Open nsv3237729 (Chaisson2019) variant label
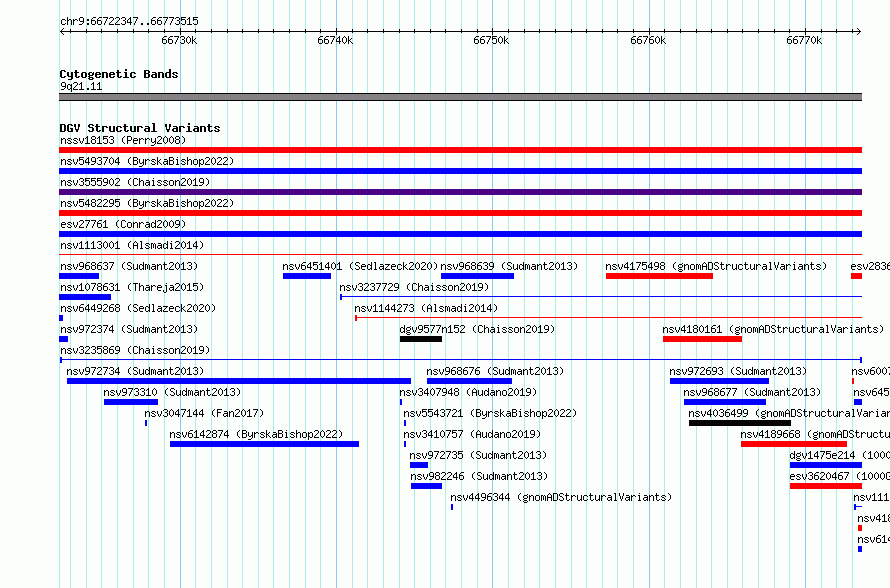 (x=414, y=287)
